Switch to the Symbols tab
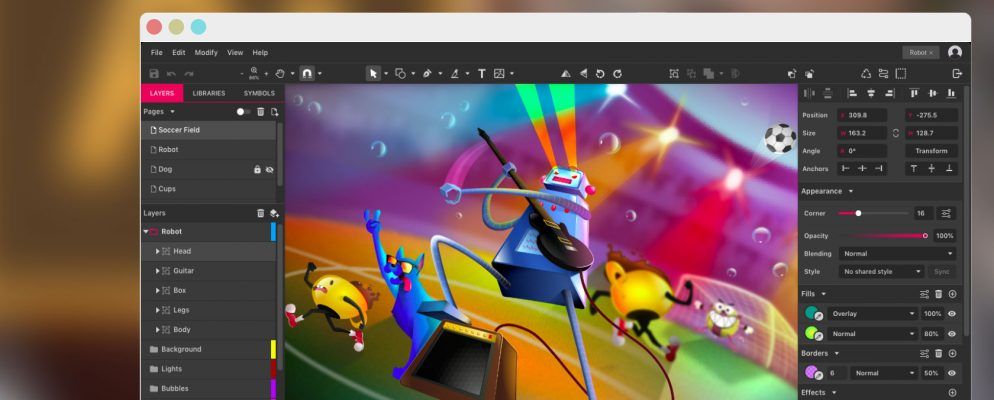This screenshot has width=994, height=400. pos(259,93)
